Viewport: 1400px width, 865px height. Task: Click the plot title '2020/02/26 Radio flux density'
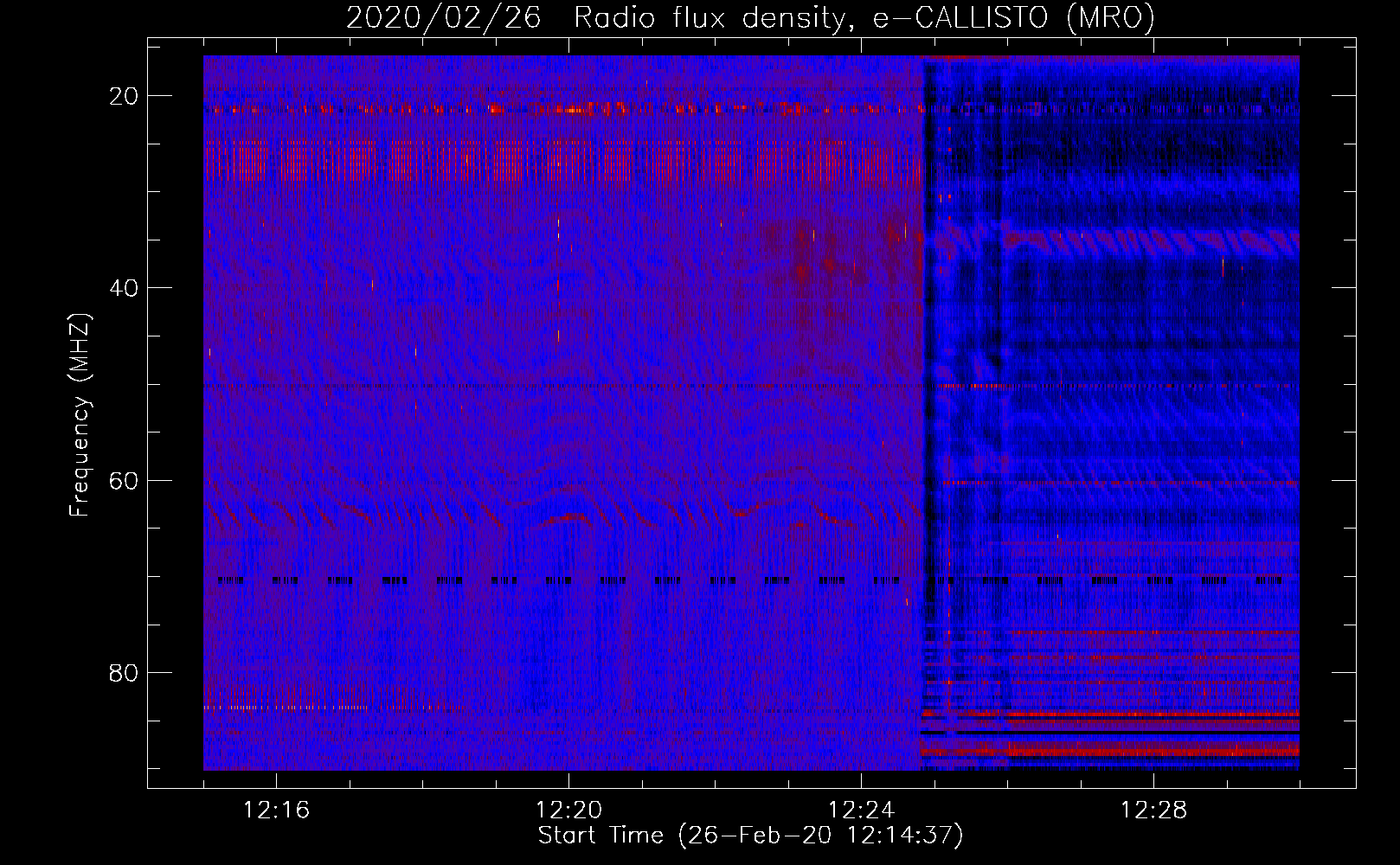[x=750, y=17]
